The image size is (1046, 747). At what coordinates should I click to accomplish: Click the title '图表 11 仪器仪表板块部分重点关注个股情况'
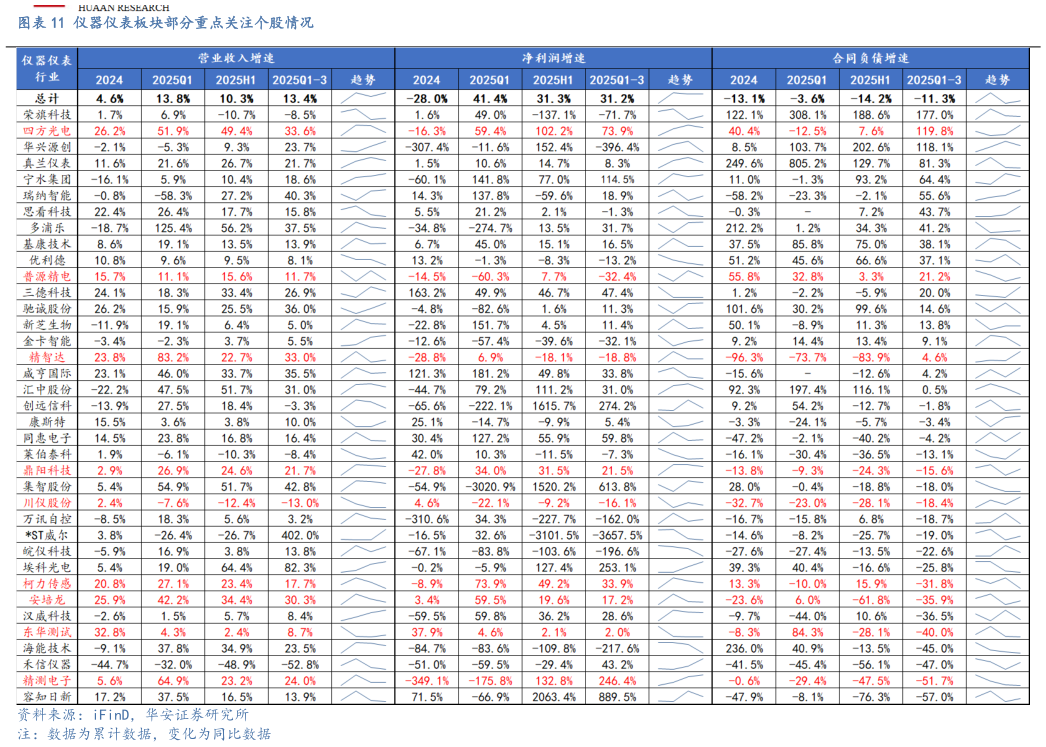click(165, 23)
